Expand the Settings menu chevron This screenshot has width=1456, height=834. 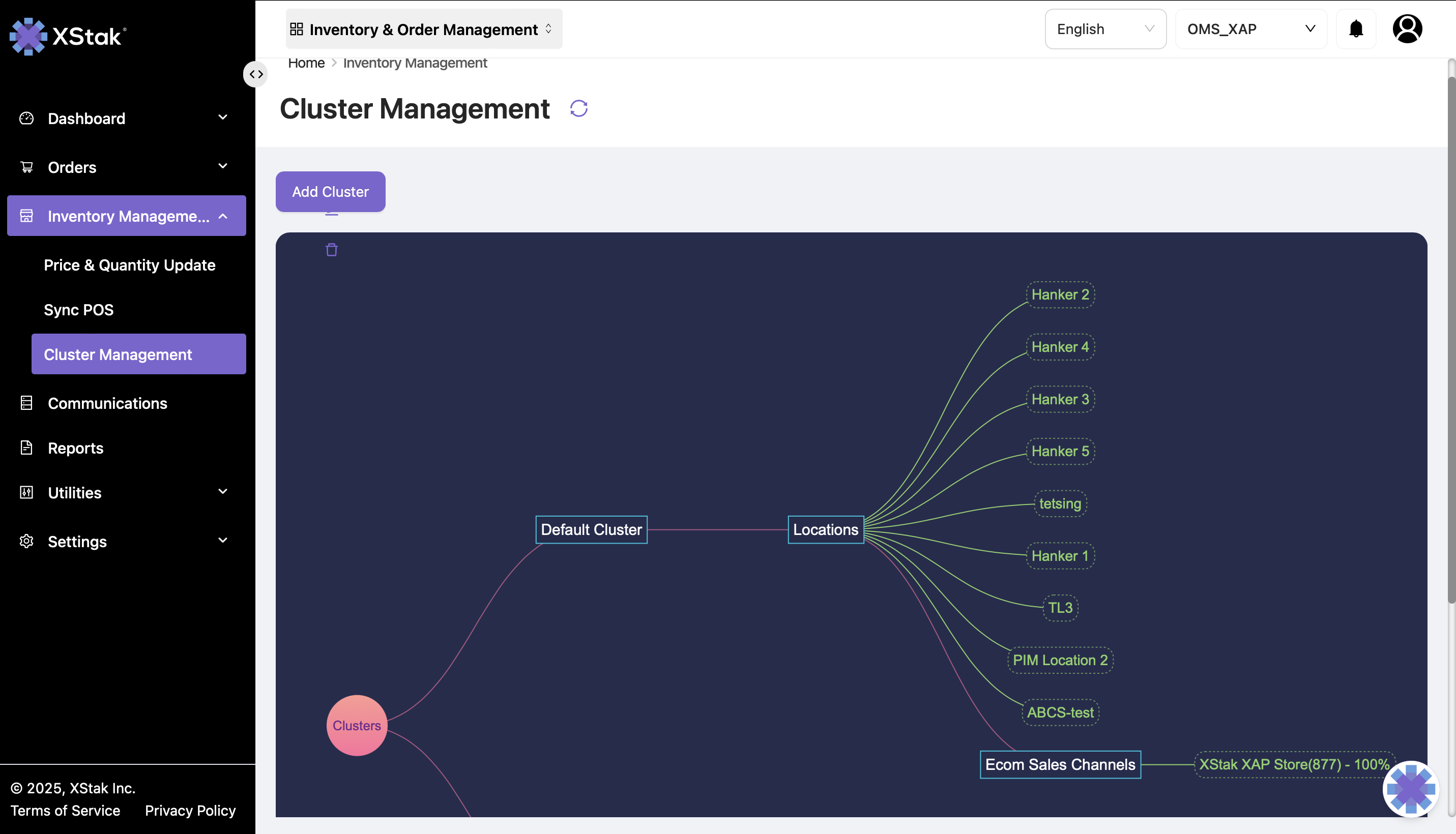pos(223,540)
